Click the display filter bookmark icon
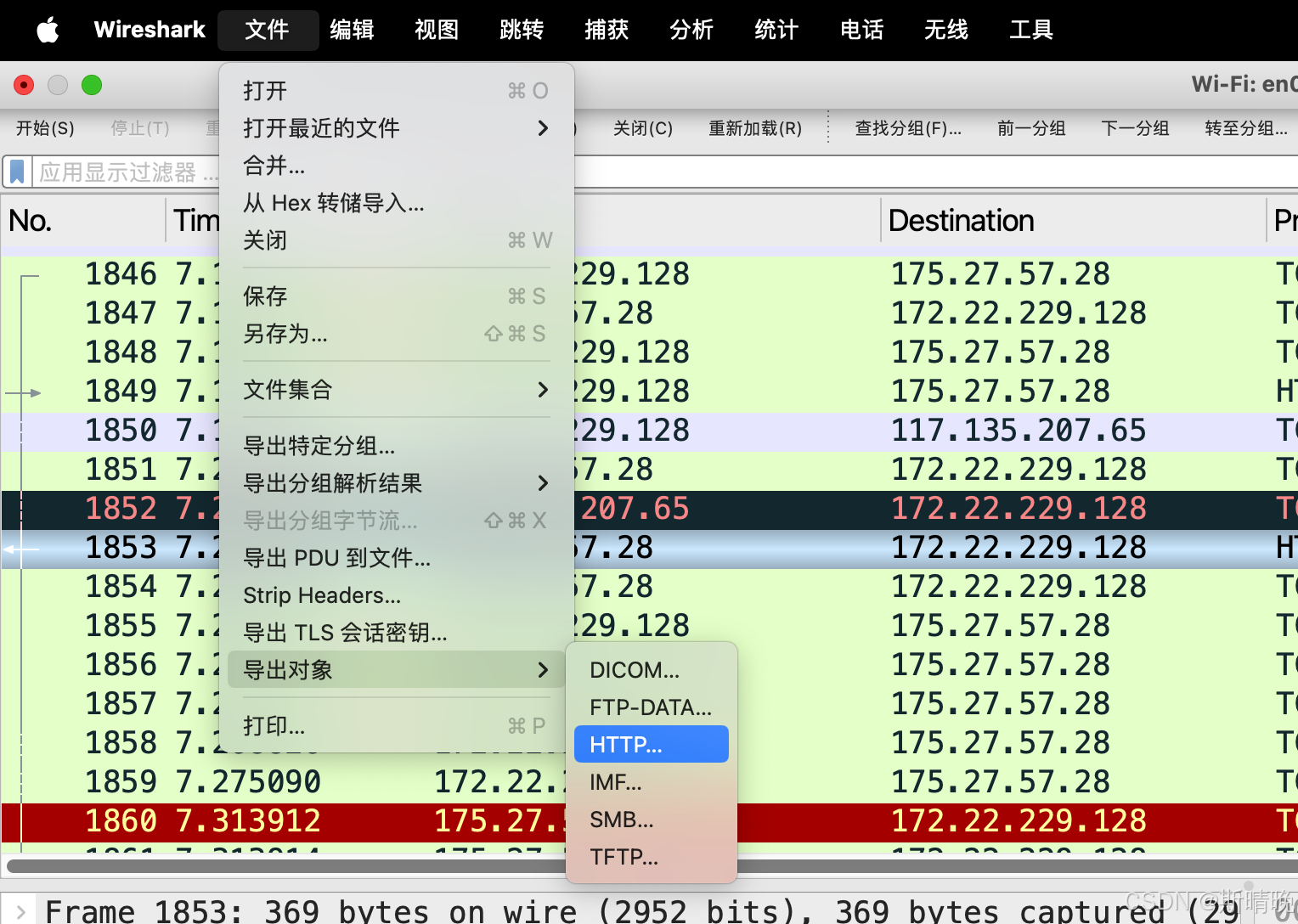1298x924 pixels. (x=17, y=172)
